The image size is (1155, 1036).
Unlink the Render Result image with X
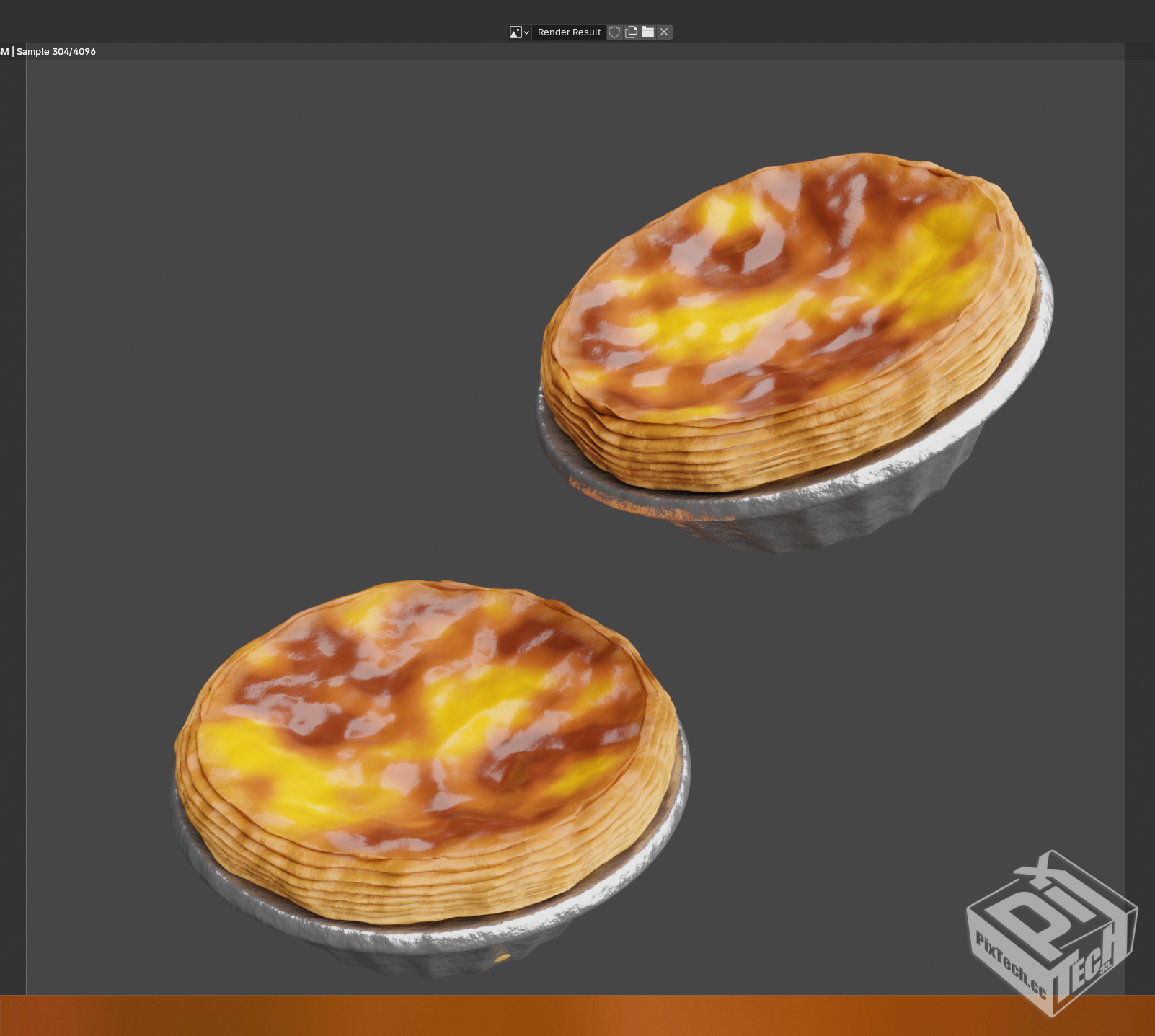coord(664,32)
